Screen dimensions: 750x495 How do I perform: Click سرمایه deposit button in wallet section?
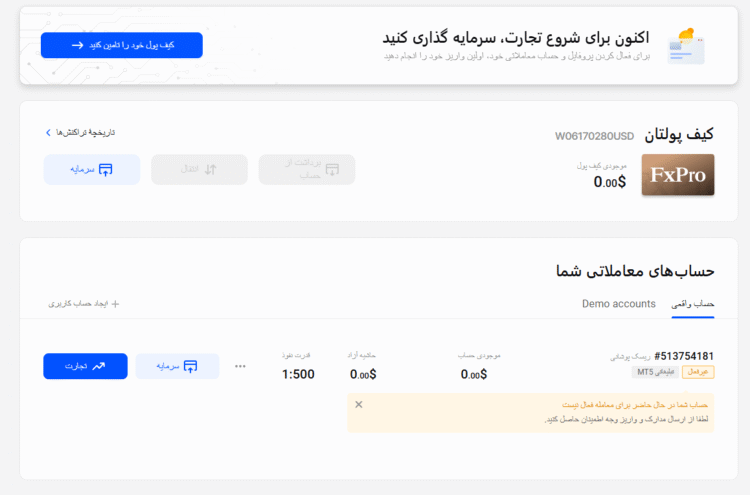tap(92, 169)
